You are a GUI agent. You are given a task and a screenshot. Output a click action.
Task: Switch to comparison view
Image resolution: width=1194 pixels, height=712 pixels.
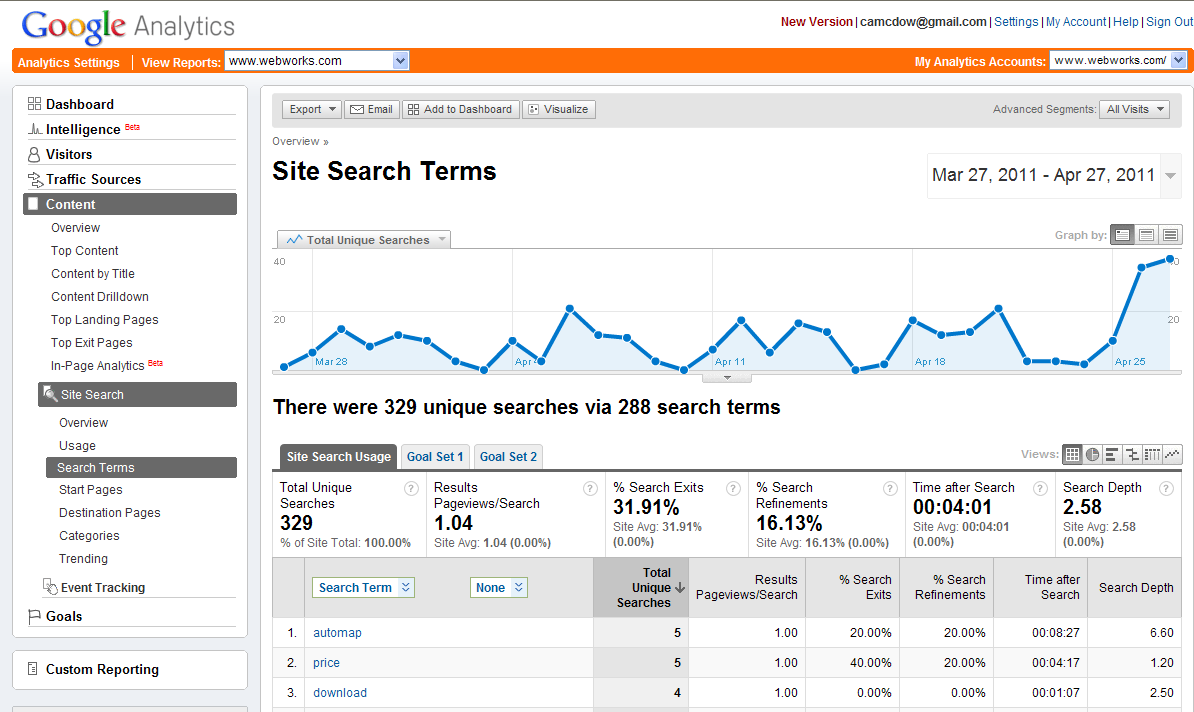click(1132, 455)
